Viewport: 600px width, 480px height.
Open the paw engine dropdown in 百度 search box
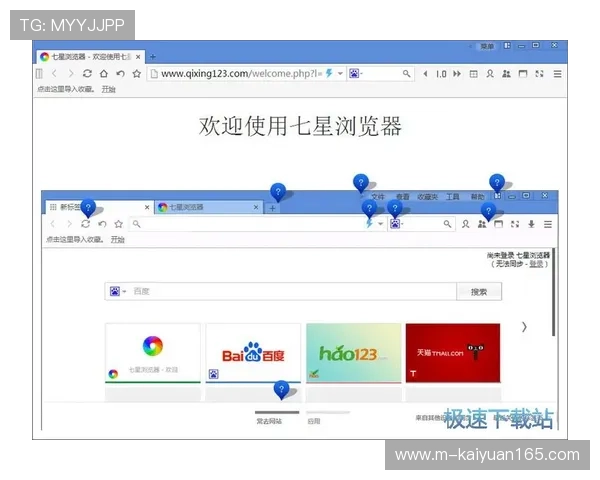pos(118,291)
